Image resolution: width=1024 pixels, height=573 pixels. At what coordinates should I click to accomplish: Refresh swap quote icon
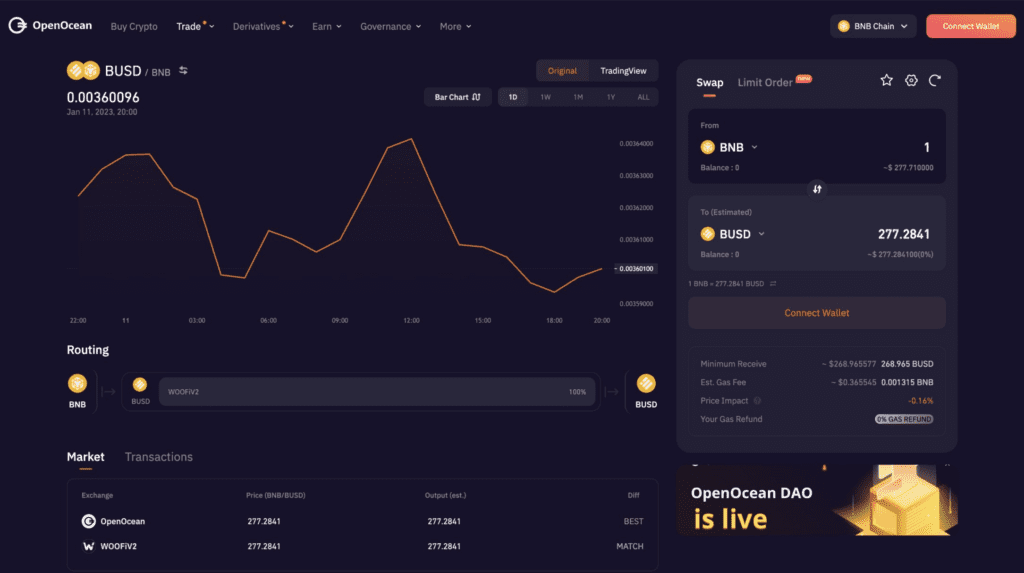935,80
